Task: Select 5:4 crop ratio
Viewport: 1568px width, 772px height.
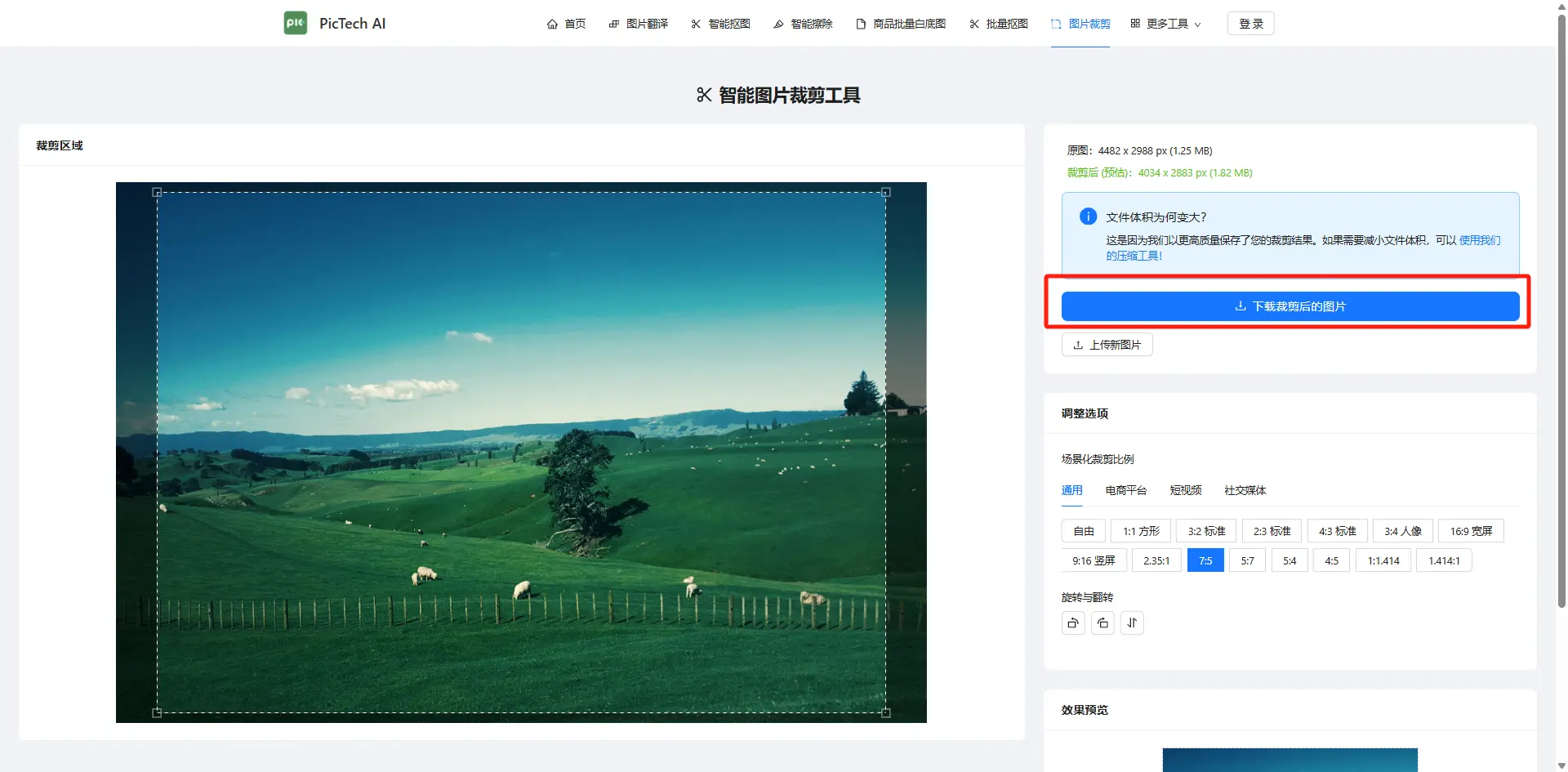Action: [x=1290, y=560]
